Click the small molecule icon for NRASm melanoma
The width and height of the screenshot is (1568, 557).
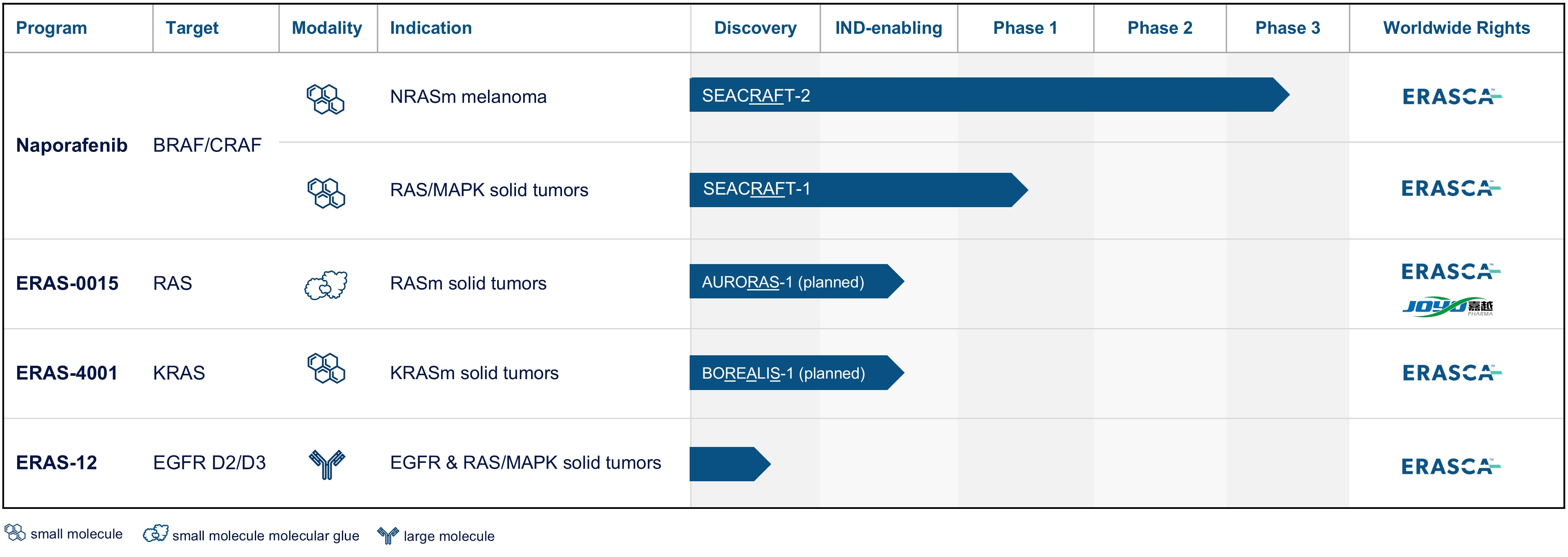coord(325,99)
